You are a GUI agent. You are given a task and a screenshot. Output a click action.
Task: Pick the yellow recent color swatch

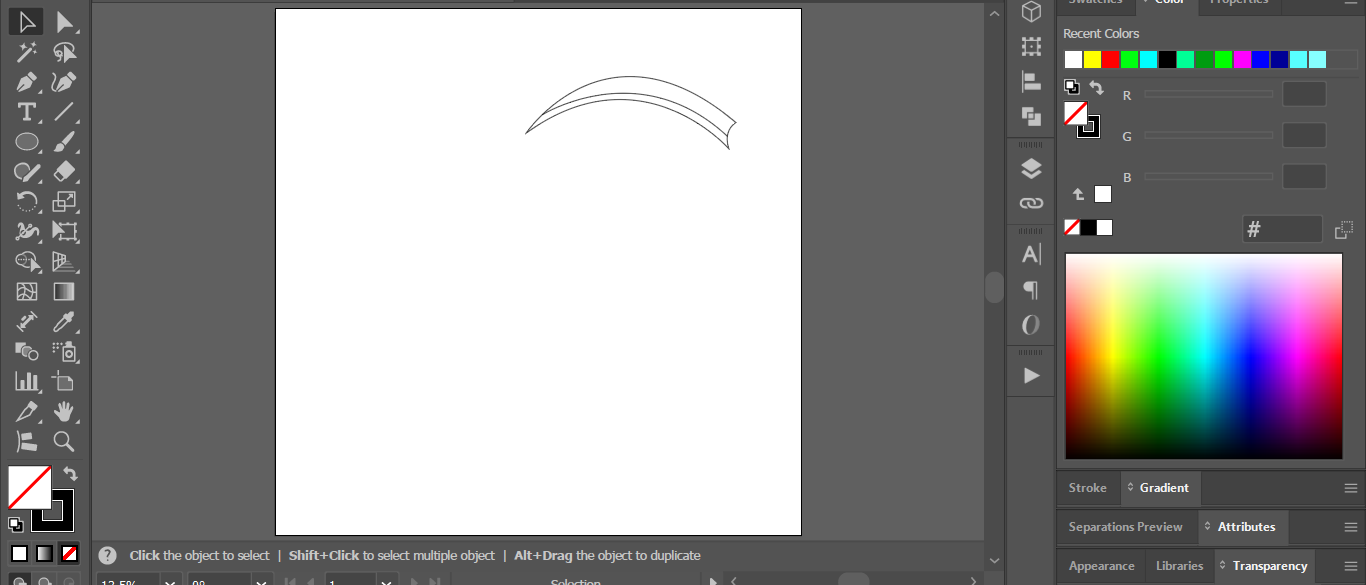pyautogui.click(x=1092, y=60)
